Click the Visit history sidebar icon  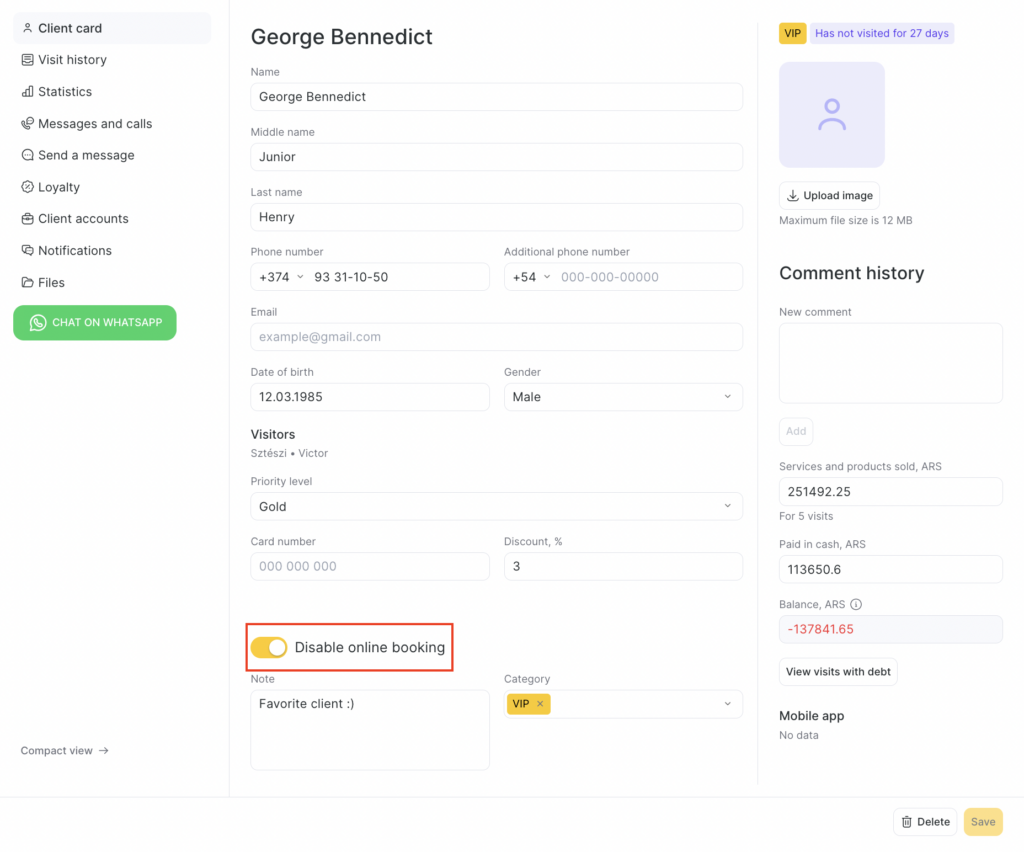[28, 60]
